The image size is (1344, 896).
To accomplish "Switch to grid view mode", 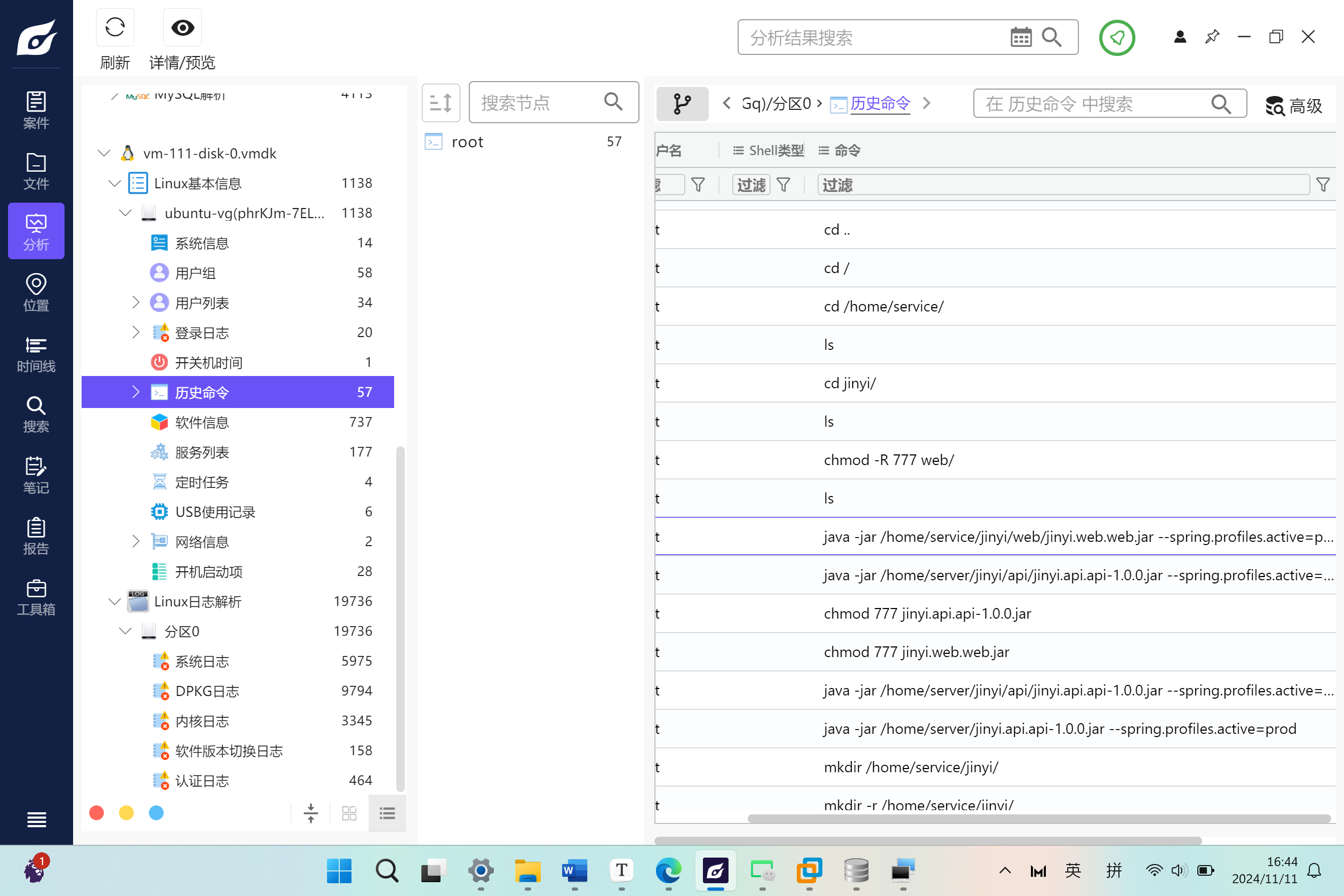I will [x=349, y=813].
